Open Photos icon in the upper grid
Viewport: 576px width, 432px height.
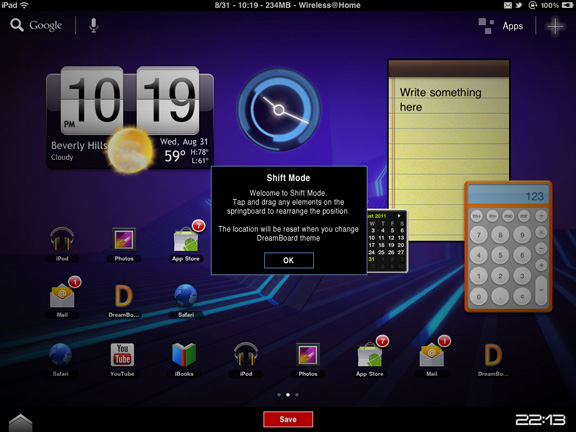tap(124, 239)
